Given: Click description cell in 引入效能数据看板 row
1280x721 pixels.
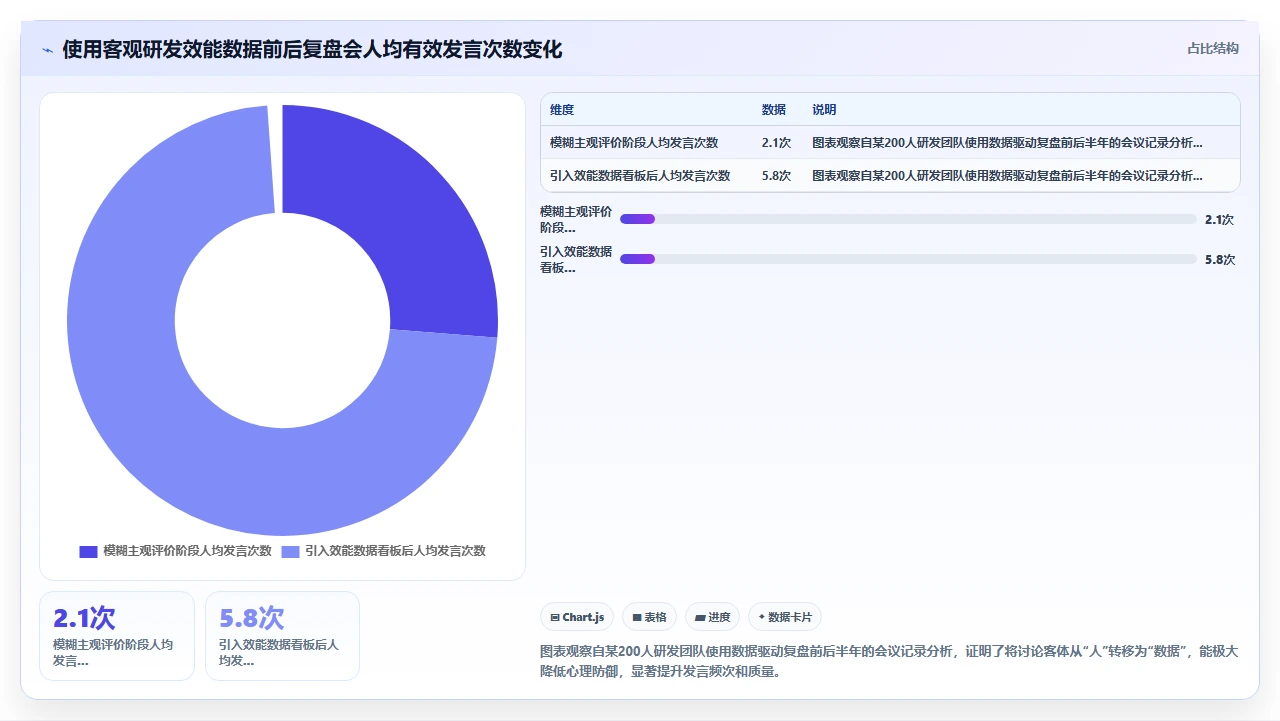Looking at the screenshot, I should pyautogui.click(x=1007, y=175).
